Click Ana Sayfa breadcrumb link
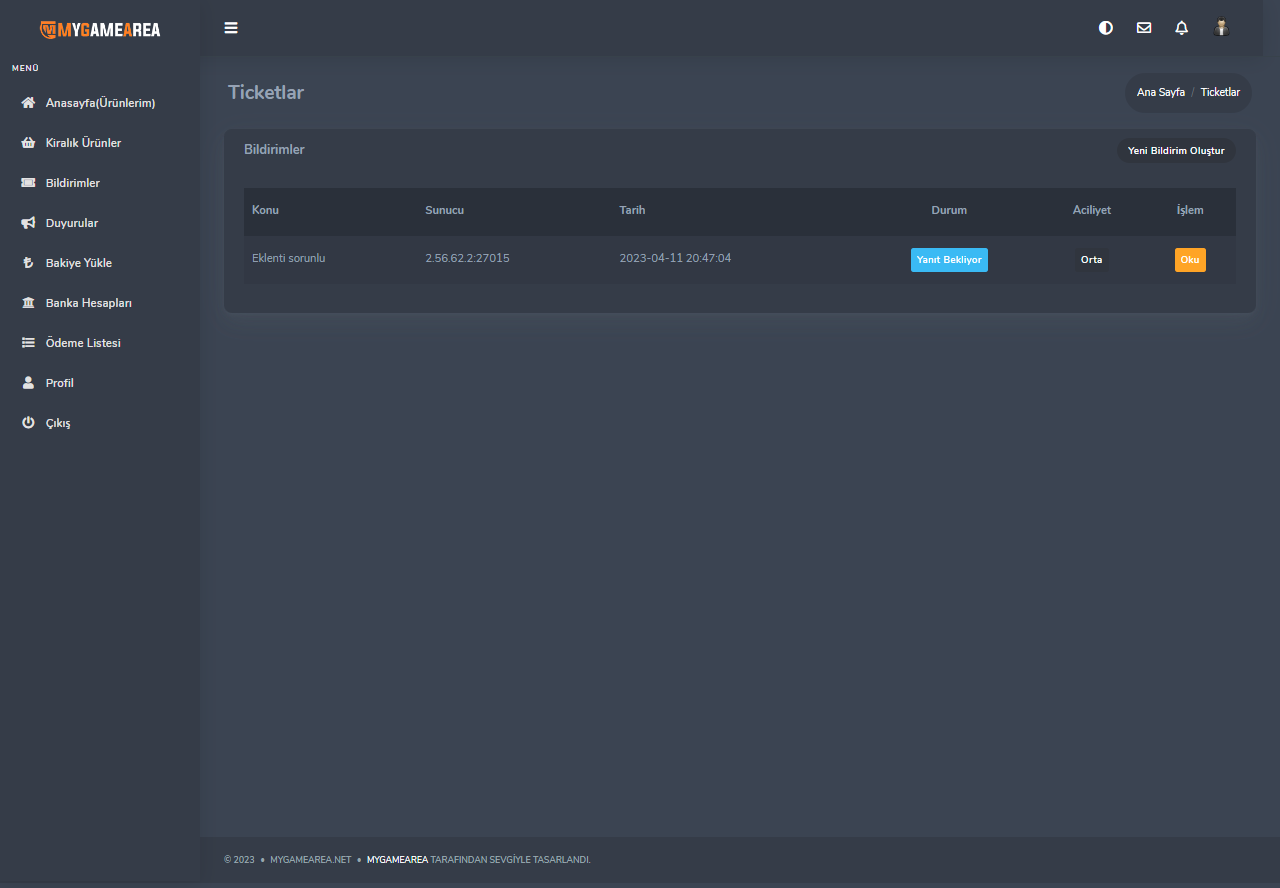Viewport: 1280px width, 888px height. [1160, 92]
